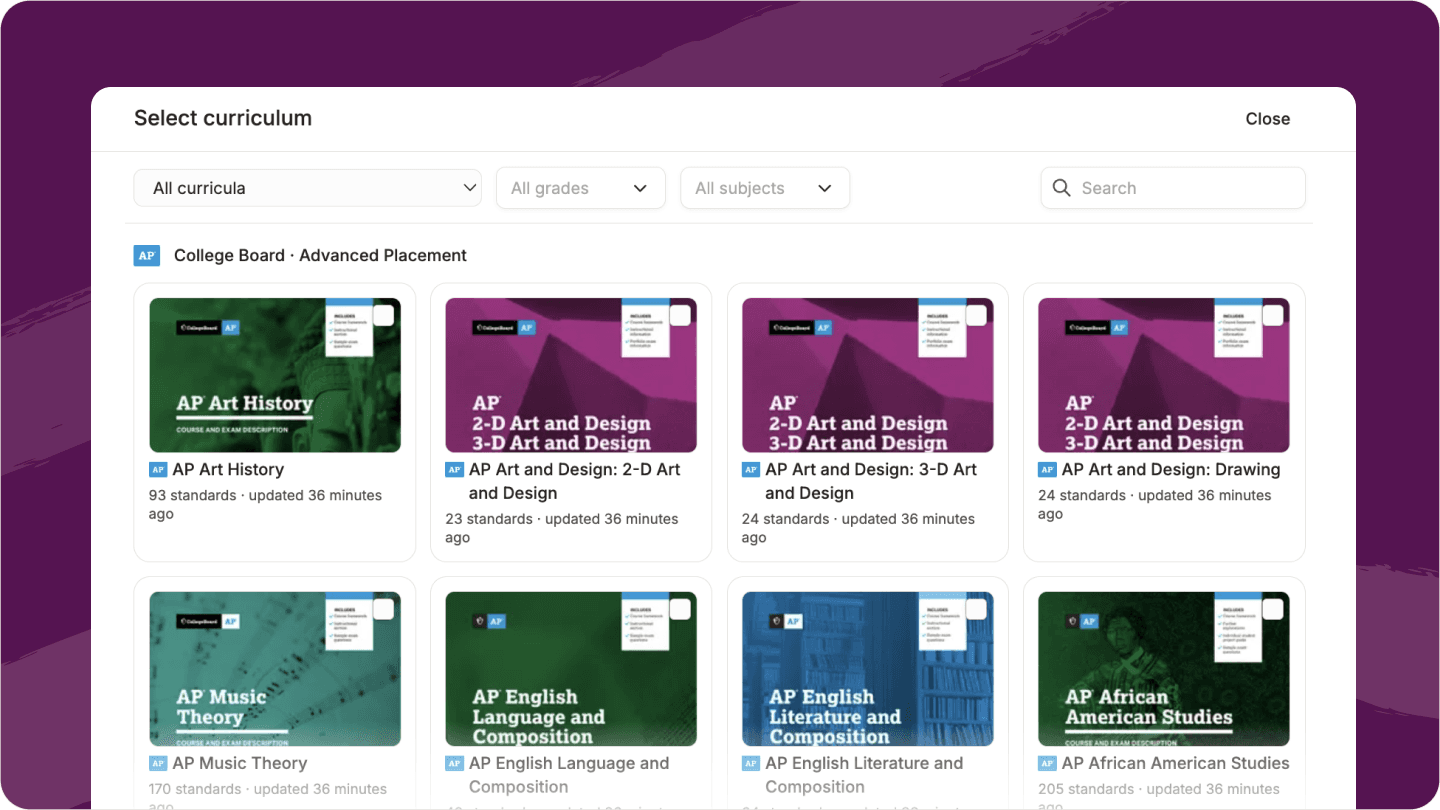The image size is (1440, 810).
Task: Close the Select curriculum dialog
Action: point(1268,119)
